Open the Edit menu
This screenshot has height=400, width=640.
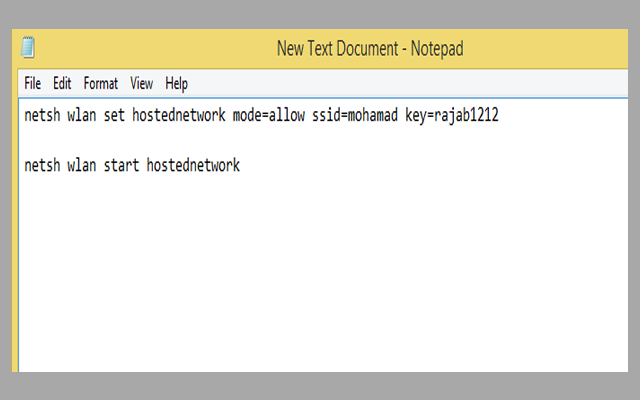click(62, 83)
